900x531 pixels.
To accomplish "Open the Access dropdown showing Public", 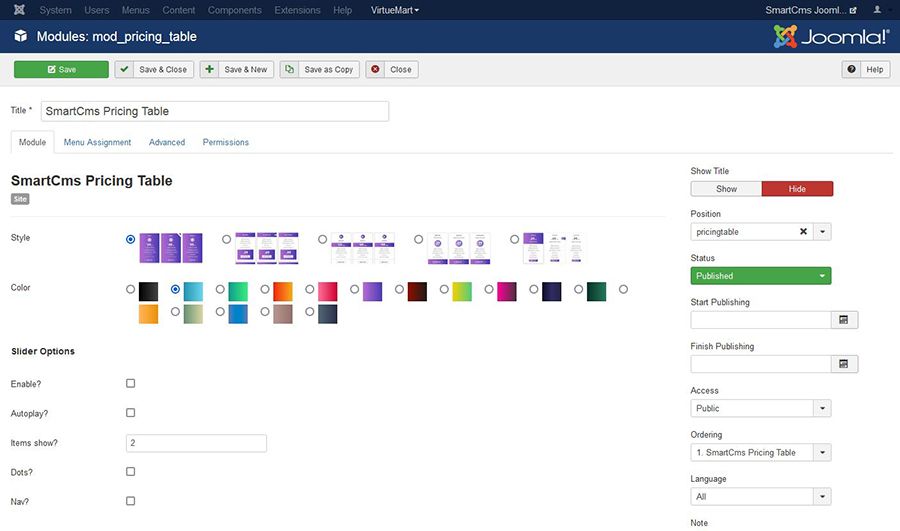I will coord(761,408).
